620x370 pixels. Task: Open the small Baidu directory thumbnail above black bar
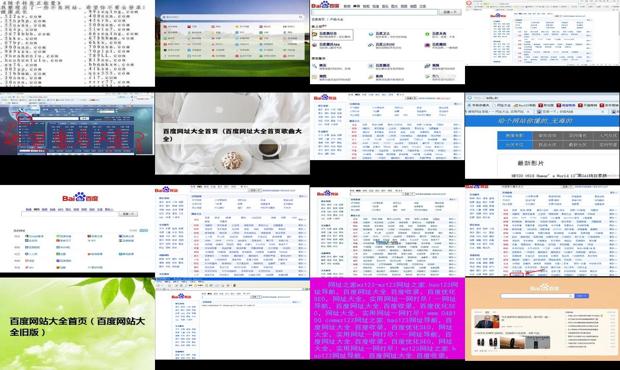(542, 32)
